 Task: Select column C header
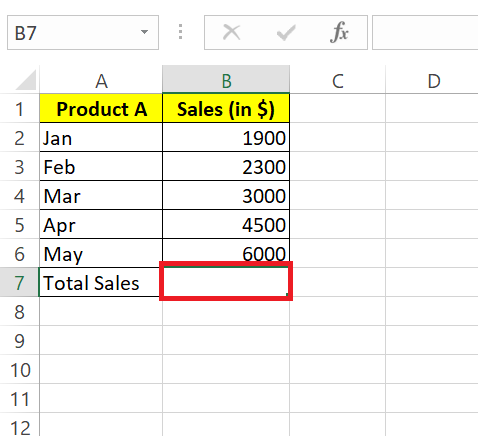click(x=338, y=80)
